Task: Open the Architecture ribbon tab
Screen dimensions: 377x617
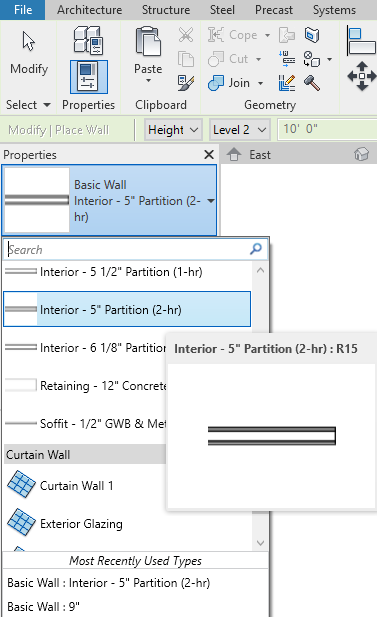Action: pos(90,10)
